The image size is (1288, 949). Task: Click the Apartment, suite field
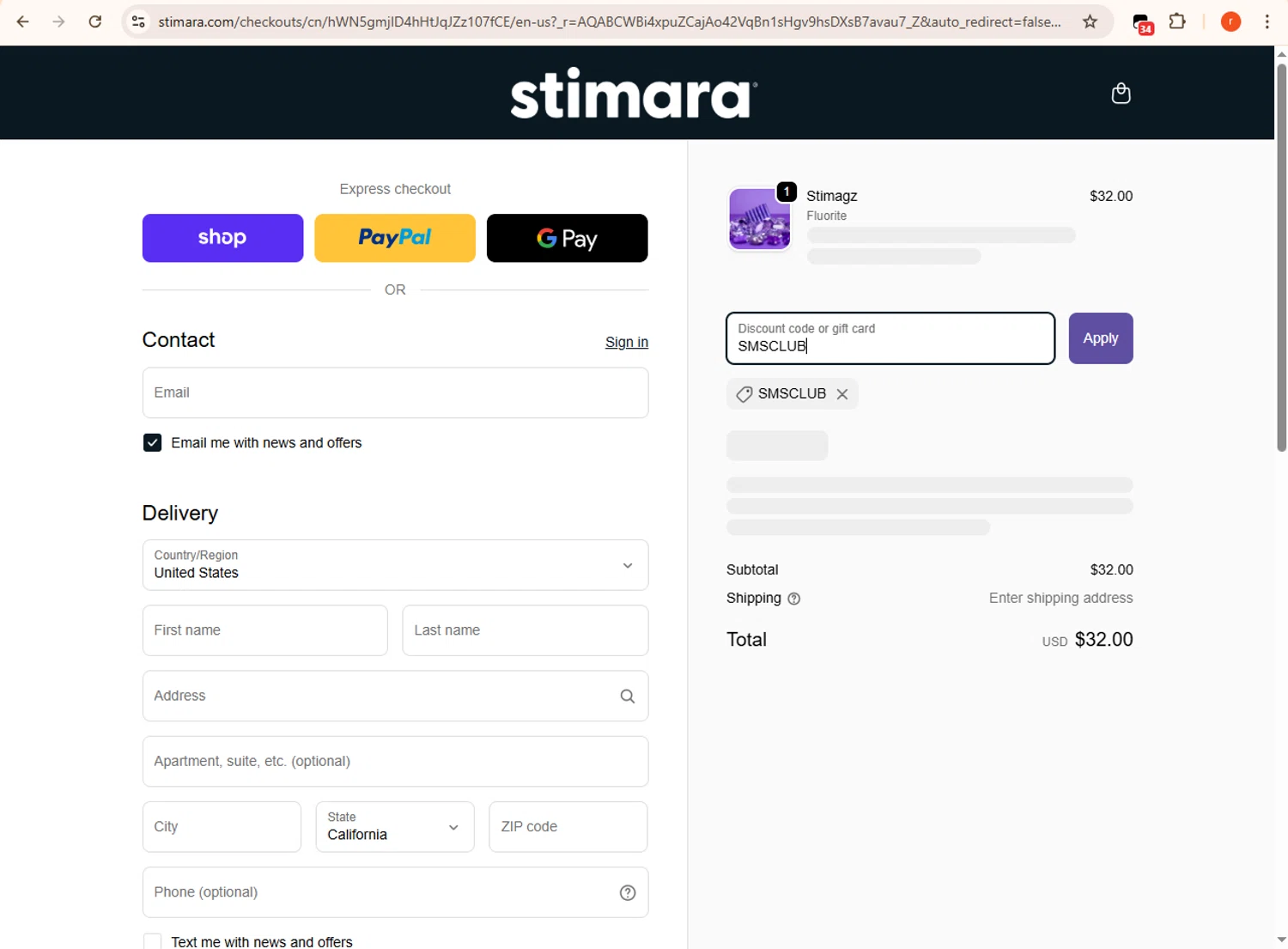tap(395, 762)
